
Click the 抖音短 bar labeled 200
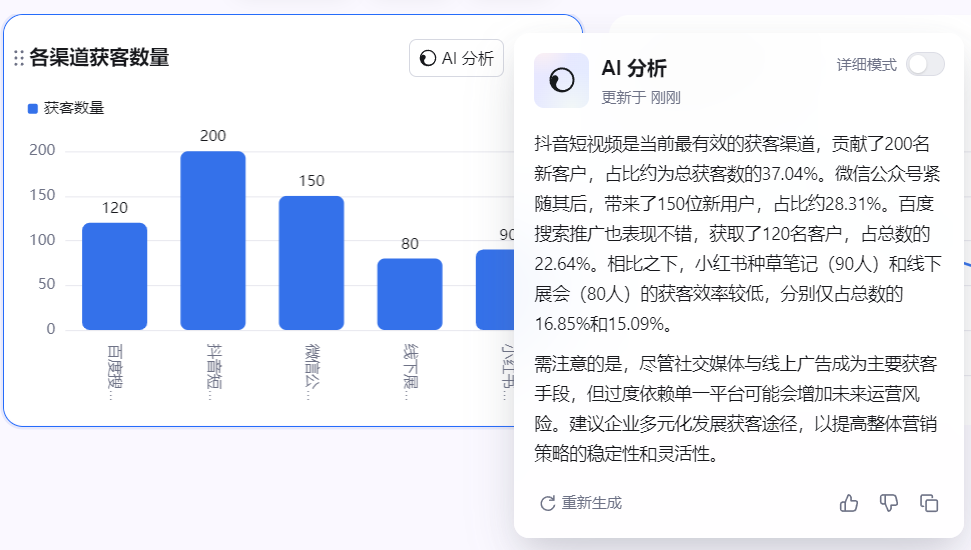coord(213,240)
